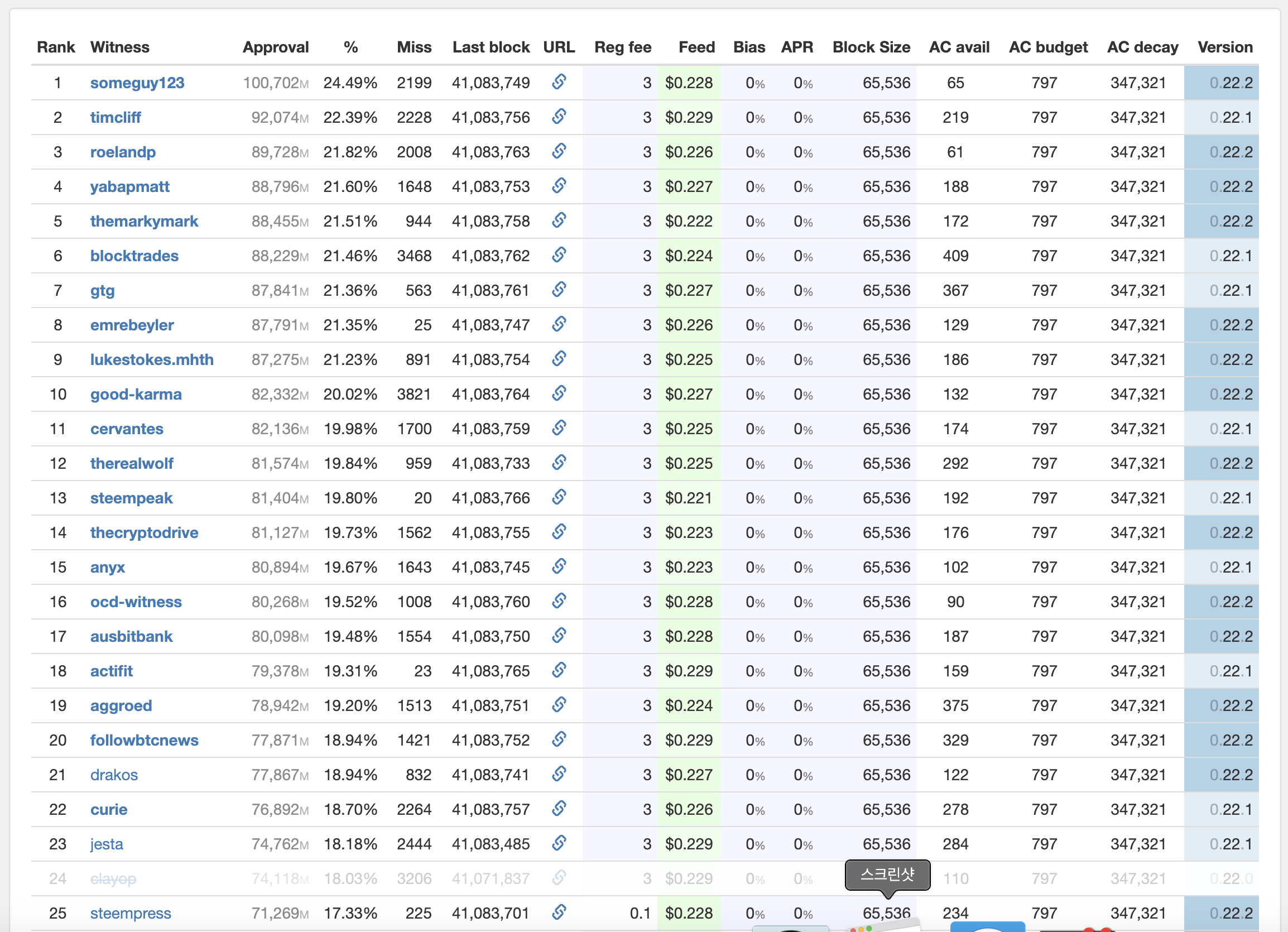
Task: Visit the roelandp witness page
Action: [123, 152]
